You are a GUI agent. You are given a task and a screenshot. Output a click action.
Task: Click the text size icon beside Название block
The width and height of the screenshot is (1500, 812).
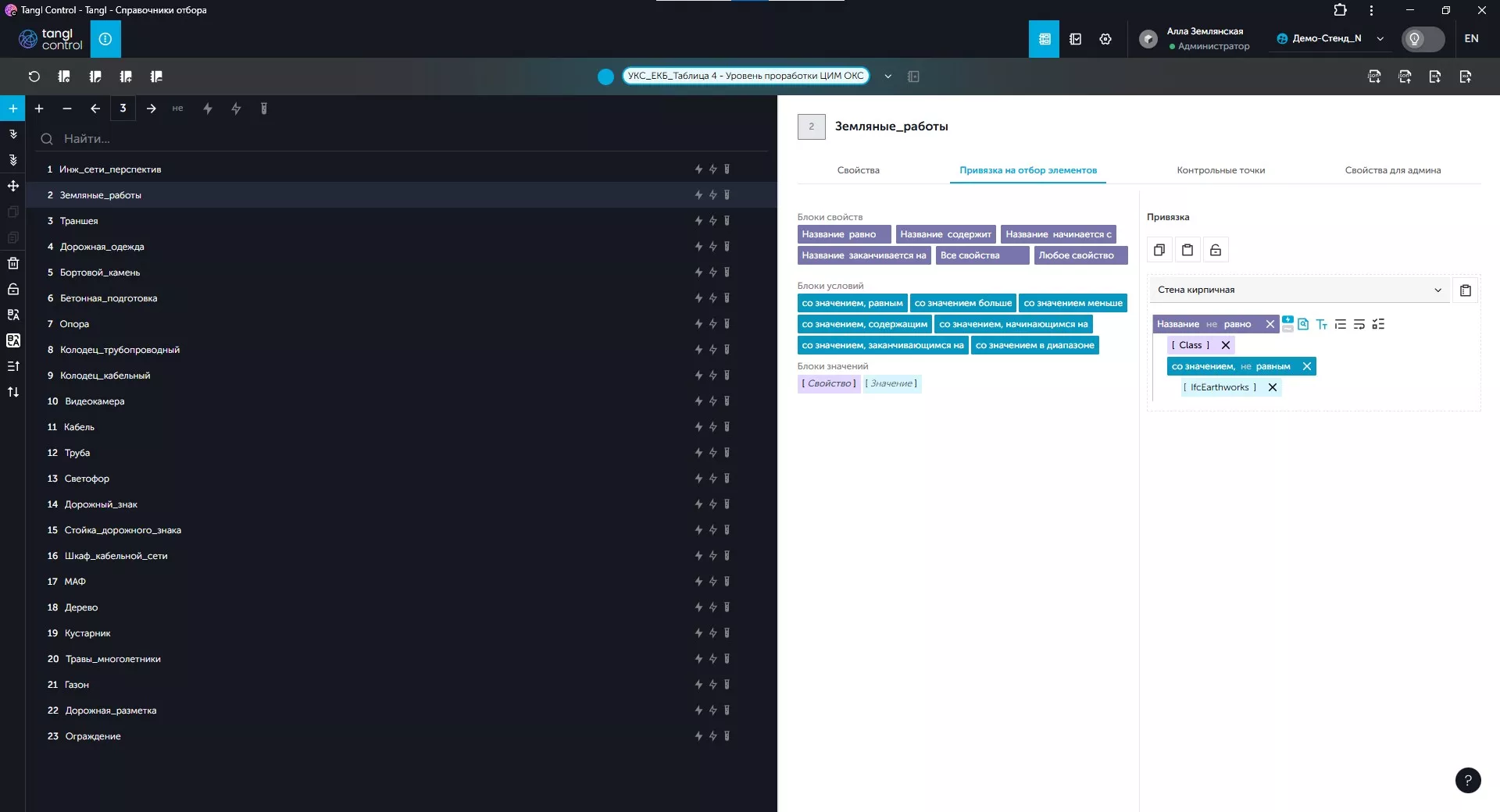pyautogui.click(x=1322, y=324)
